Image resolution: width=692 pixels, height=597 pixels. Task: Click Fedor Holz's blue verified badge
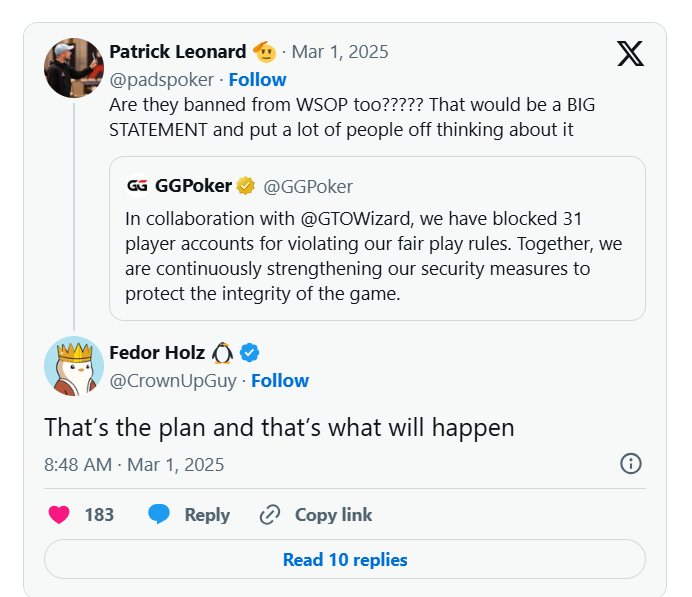pyautogui.click(x=250, y=352)
